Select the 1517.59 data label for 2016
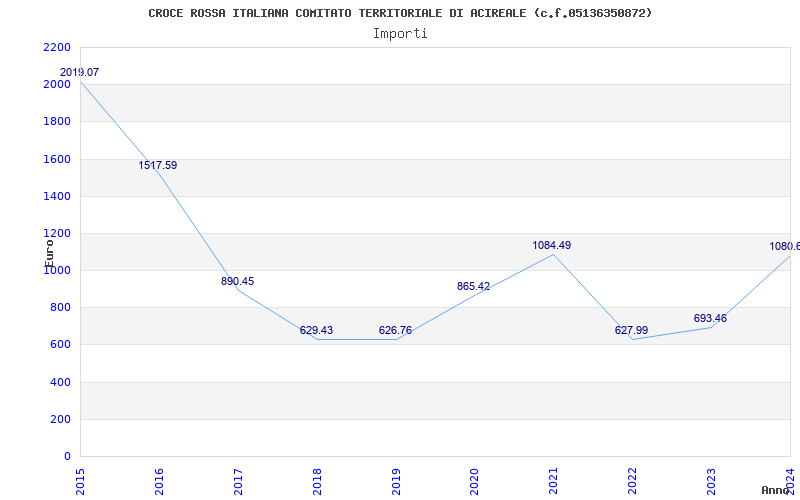Screen dimensions: 800x500 (x=158, y=165)
